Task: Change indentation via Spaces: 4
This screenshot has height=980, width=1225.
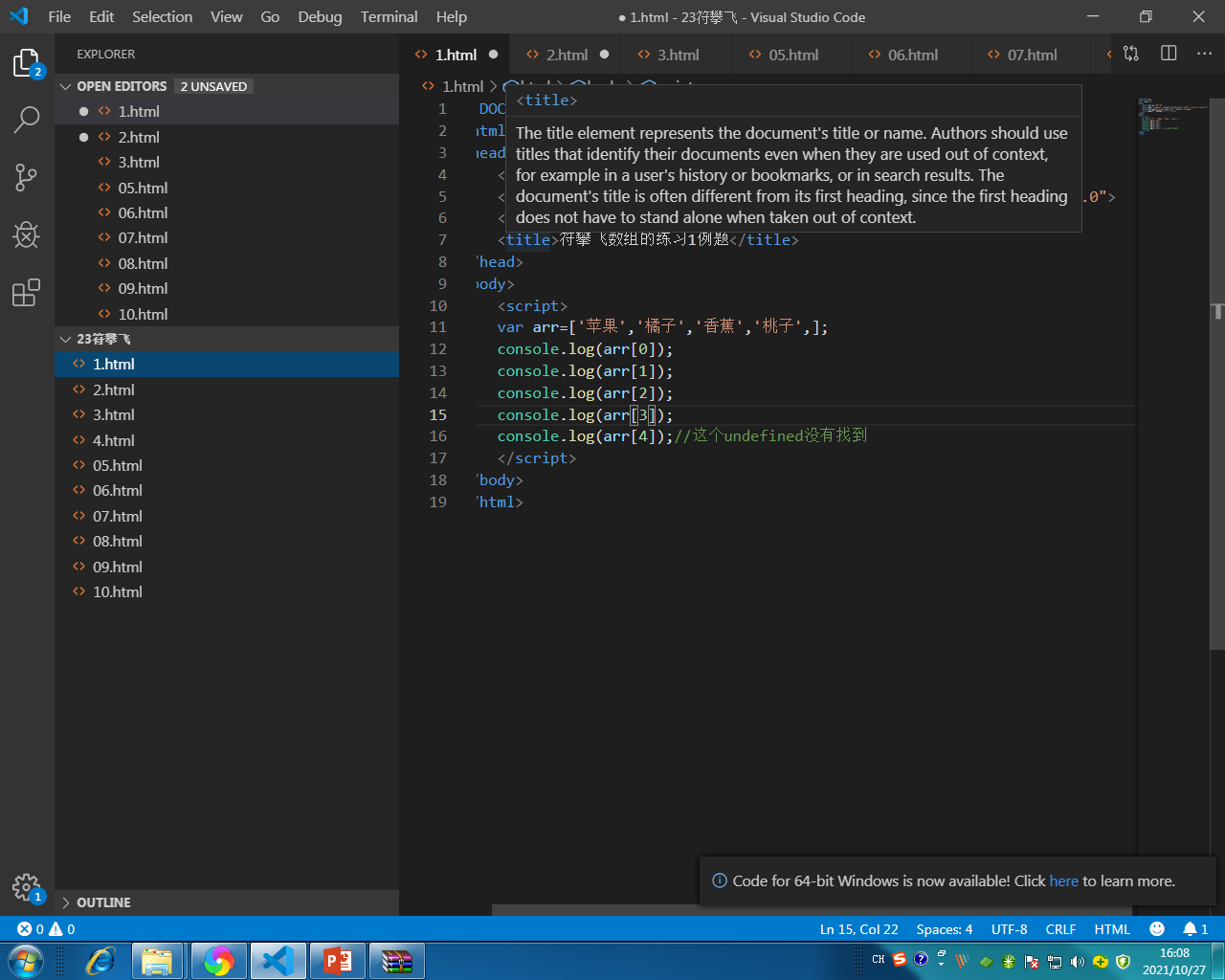Action: [x=944, y=929]
